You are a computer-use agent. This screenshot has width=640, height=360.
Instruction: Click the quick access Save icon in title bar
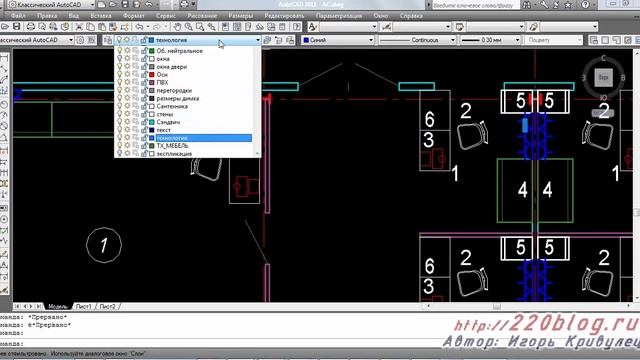(125, 5)
